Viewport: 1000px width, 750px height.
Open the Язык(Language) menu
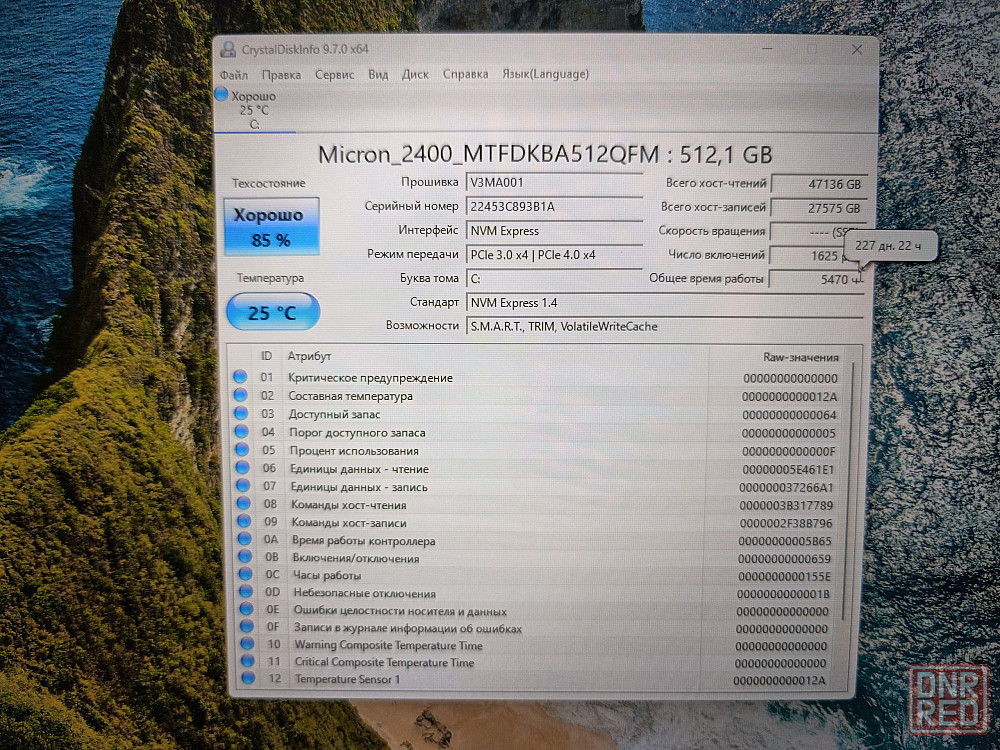pyautogui.click(x=545, y=74)
